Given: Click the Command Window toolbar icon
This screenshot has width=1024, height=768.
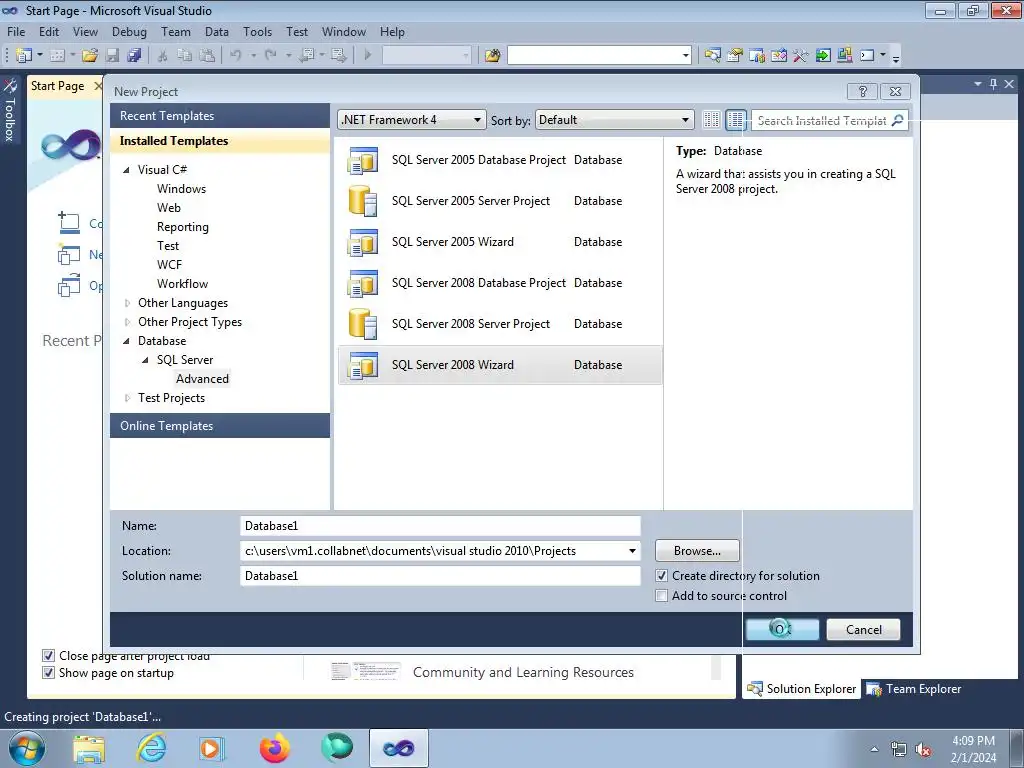Looking at the screenshot, I should pyautogui.click(x=867, y=56).
